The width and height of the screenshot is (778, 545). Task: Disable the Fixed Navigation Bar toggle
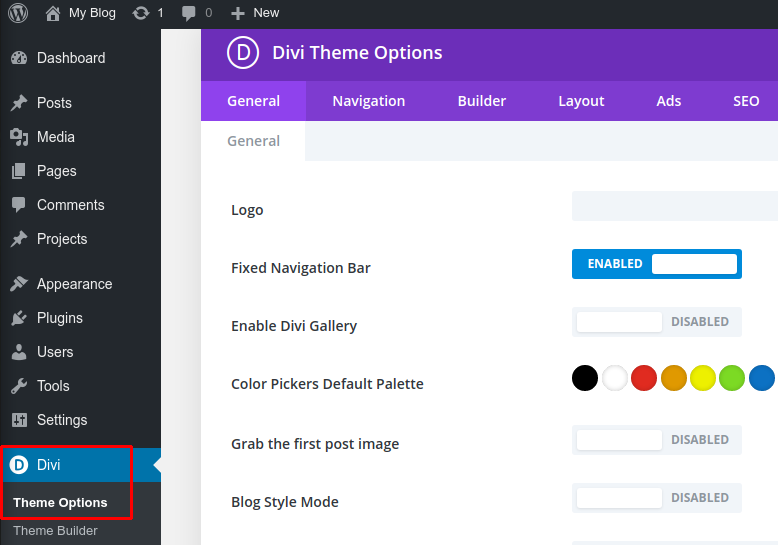(x=656, y=264)
